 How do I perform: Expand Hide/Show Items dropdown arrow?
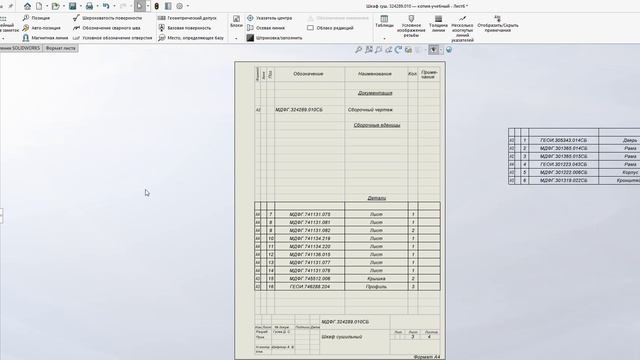pyautogui.click(x=441, y=50)
